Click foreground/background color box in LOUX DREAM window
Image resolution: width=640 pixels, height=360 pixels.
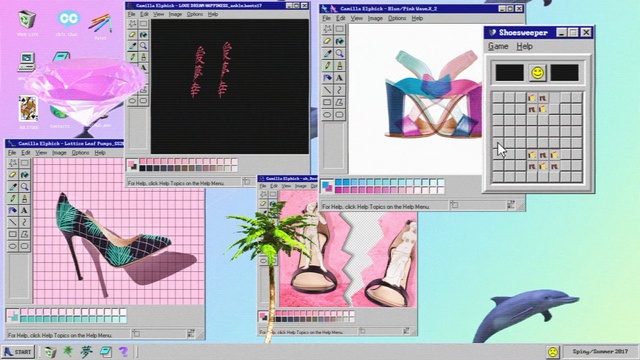click(132, 165)
